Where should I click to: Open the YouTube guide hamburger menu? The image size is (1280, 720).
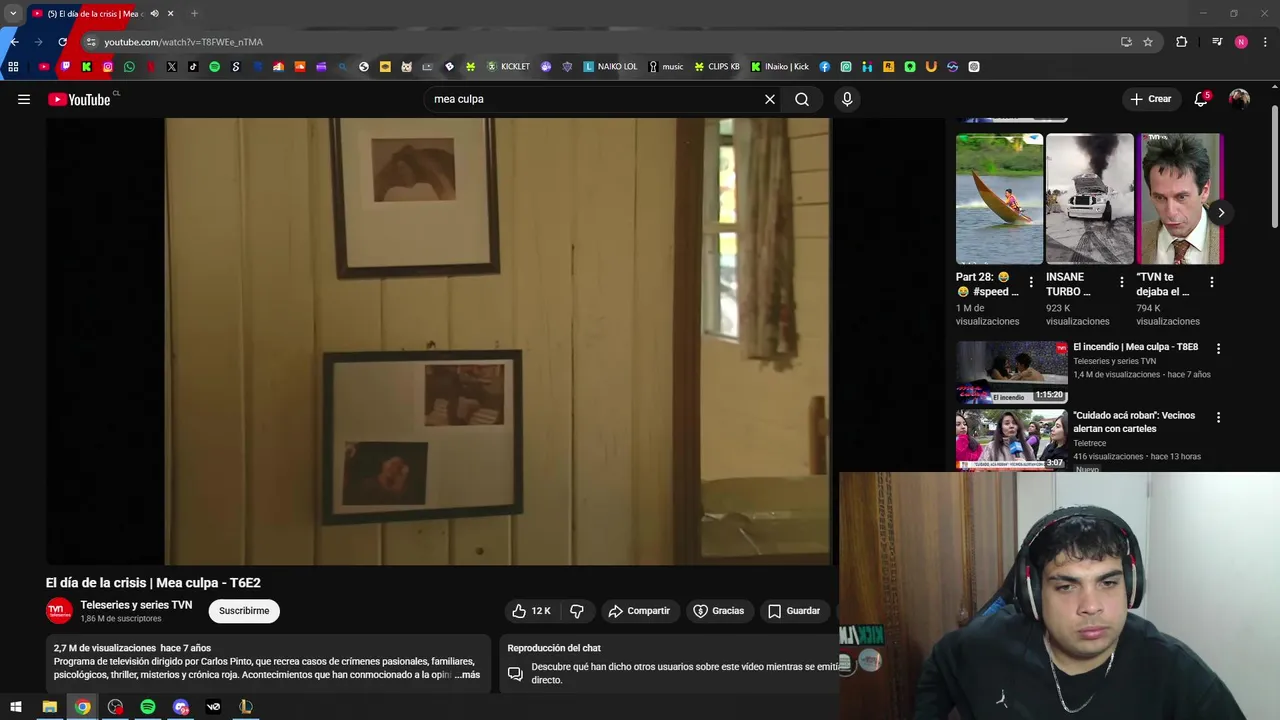point(24,99)
